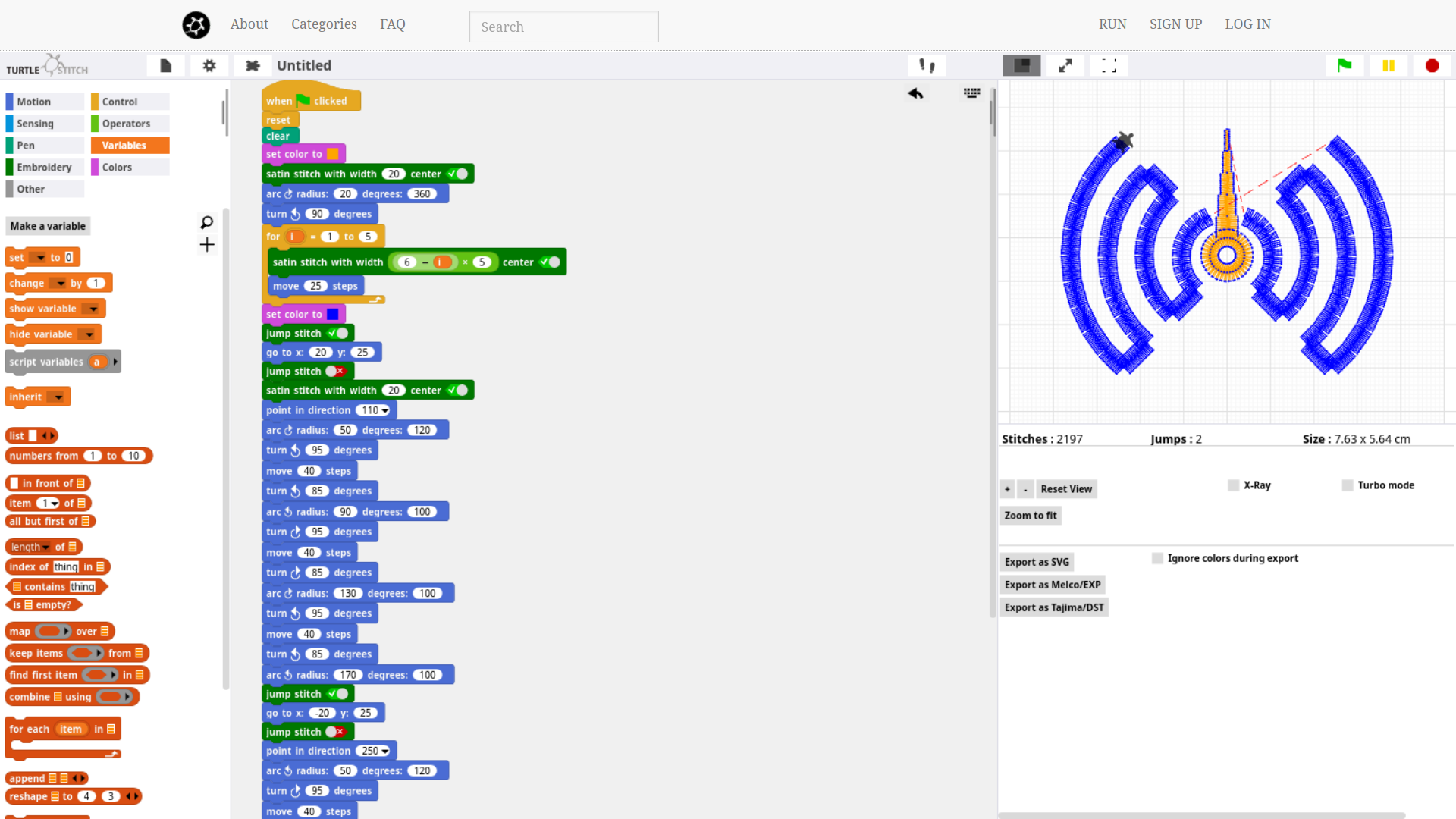The height and width of the screenshot is (819, 1456).
Task: Toggle single stepping footprints icon
Action: [x=927, y=66]
